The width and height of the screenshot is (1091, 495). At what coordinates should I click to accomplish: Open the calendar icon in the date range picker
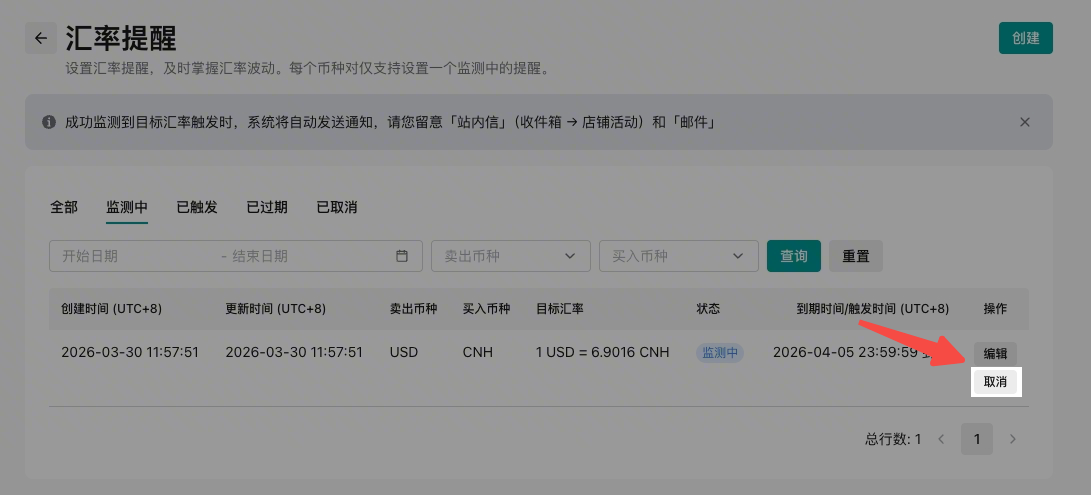tap(402, 256)
